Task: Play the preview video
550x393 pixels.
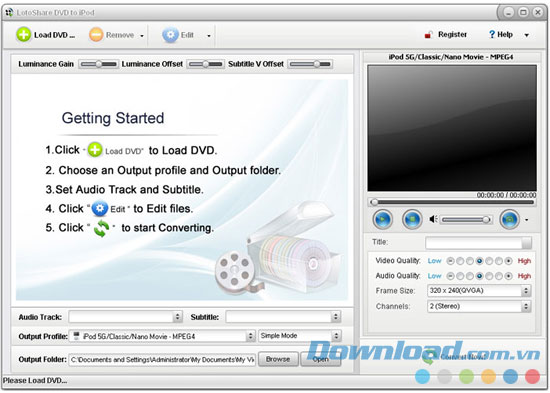Action: 382,219
